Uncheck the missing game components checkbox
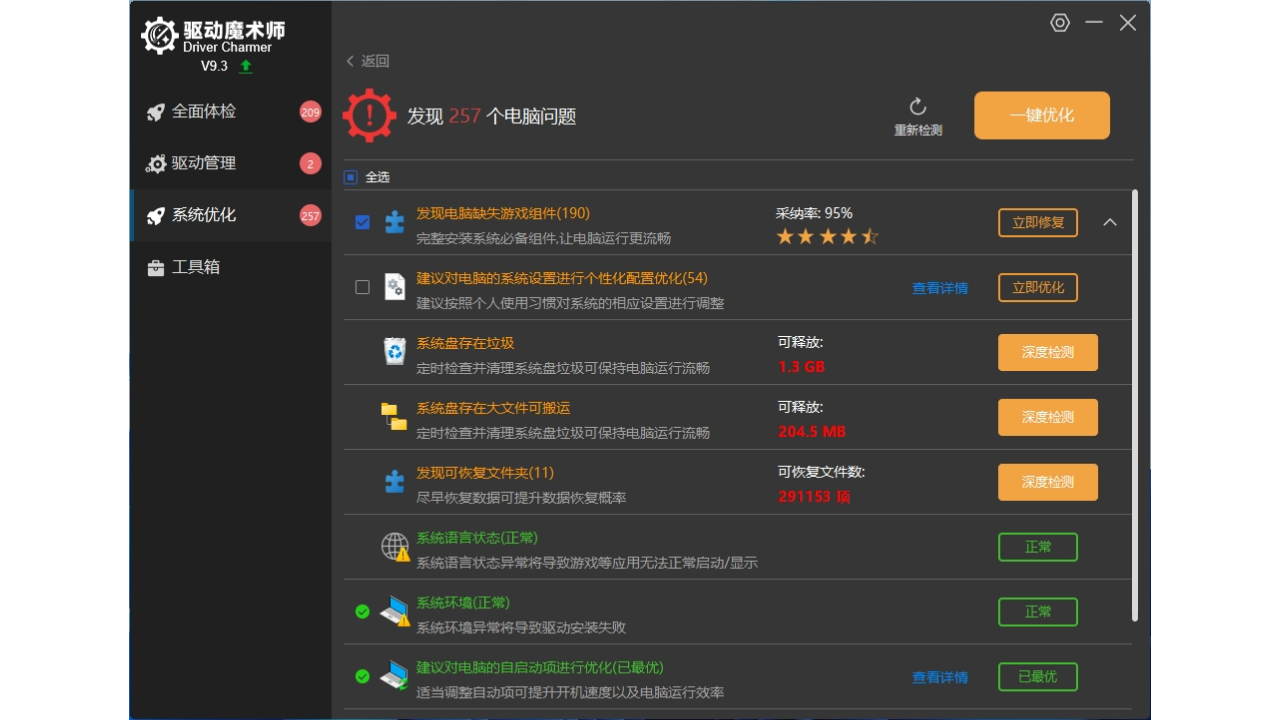Screen dimensions: 1280x720 click(x=362, y=222)
